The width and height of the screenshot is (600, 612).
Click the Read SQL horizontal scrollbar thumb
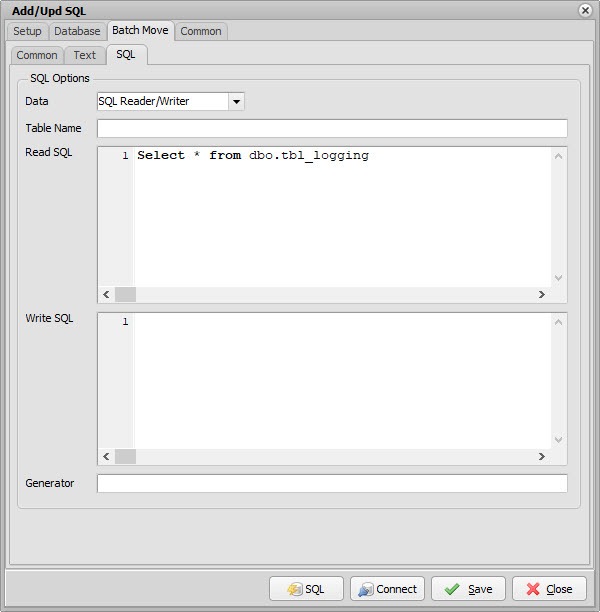click(x=125, y=294)
